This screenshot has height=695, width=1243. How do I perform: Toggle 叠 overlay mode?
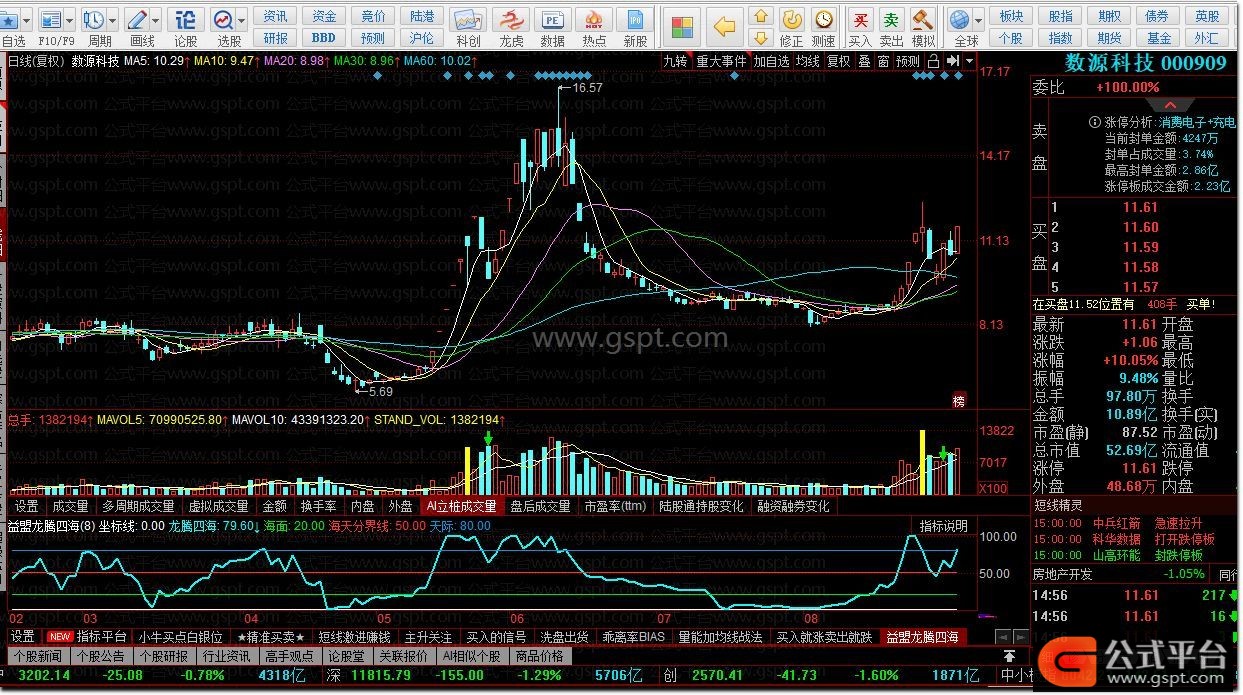point(864,61)
